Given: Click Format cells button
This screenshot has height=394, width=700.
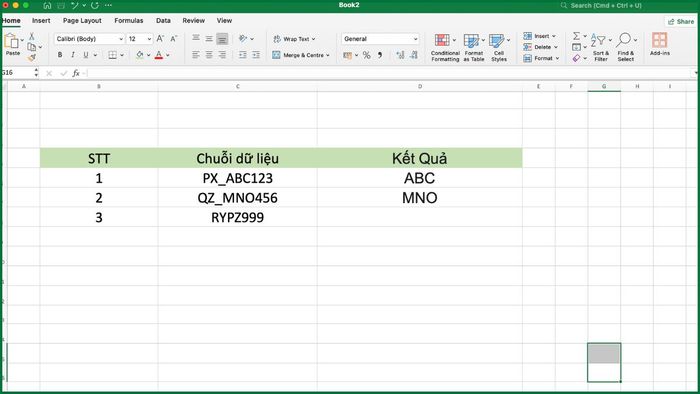Looking at the screenshot, I should [x=541, y=58].
